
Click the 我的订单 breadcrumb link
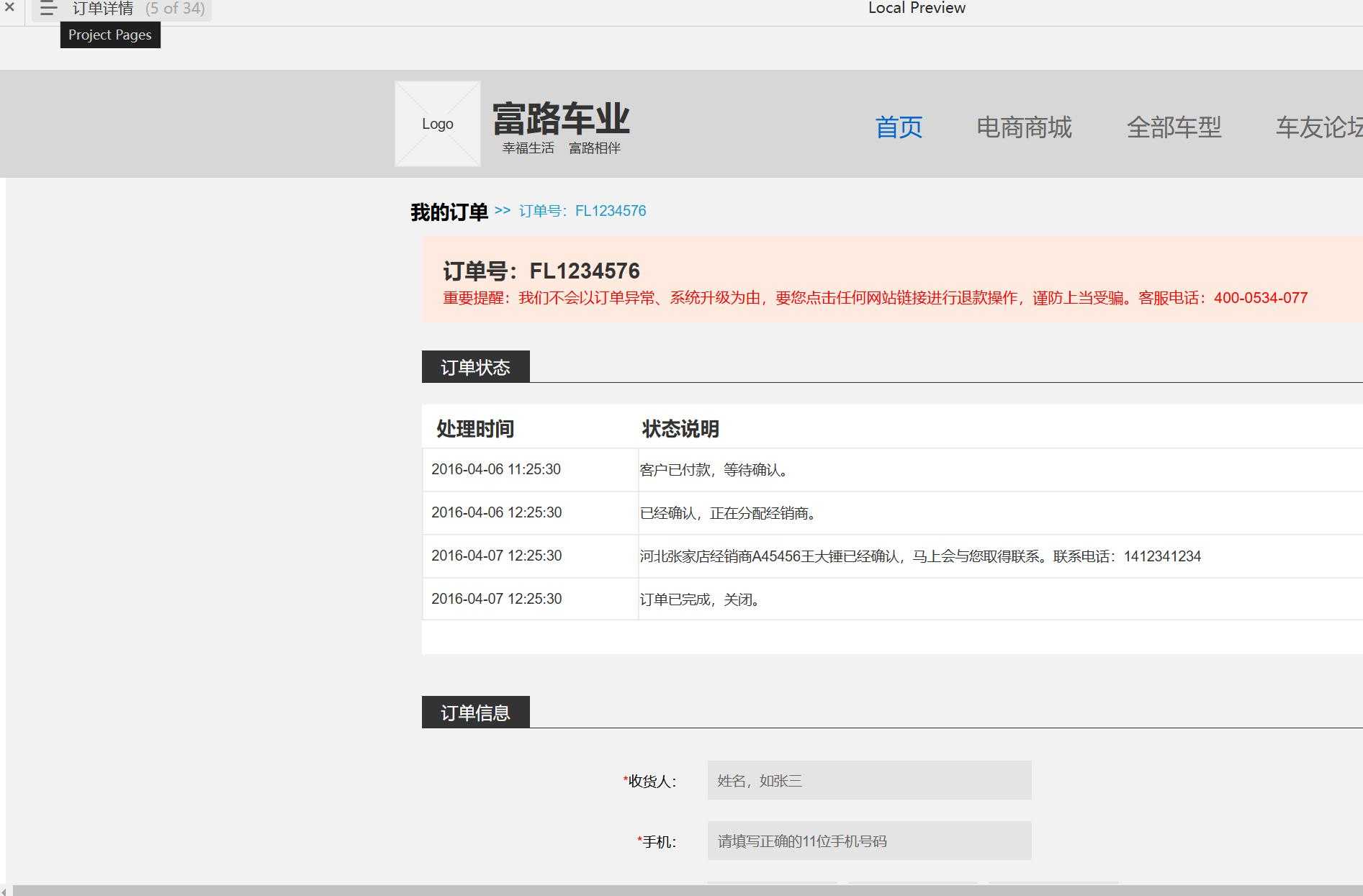click(448, 211)
